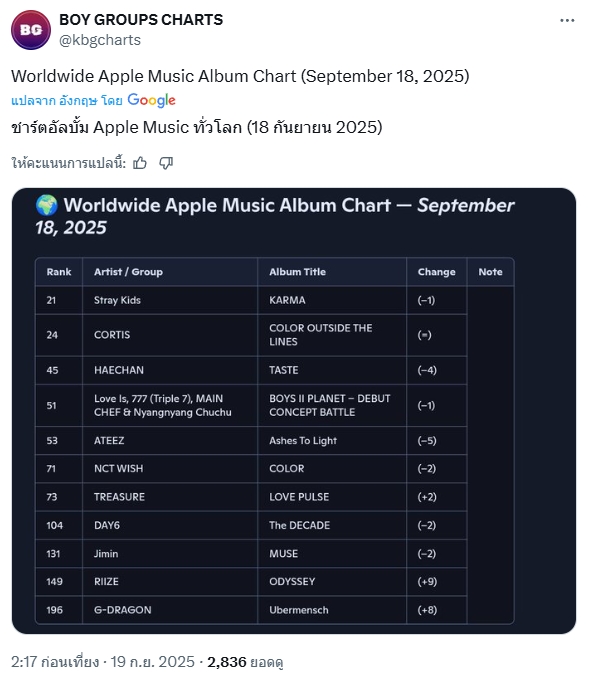Click thumbs up to rate translation
Viewport: 589px width, 678px height.
(140, 163)
